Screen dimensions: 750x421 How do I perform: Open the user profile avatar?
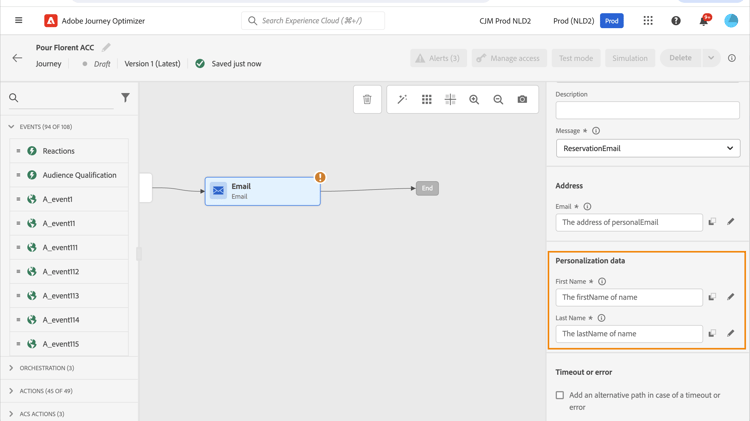(x=731, y=21)
